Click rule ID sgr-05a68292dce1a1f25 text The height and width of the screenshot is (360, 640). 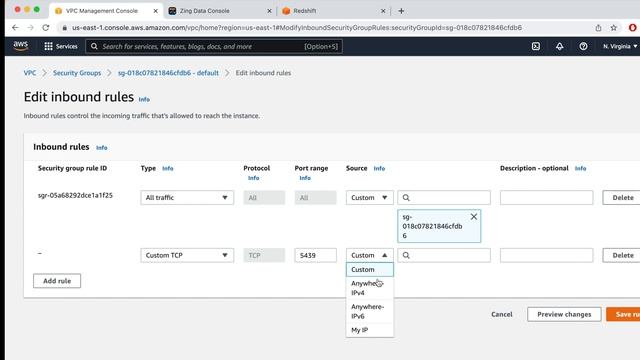[x=75, y=195]
